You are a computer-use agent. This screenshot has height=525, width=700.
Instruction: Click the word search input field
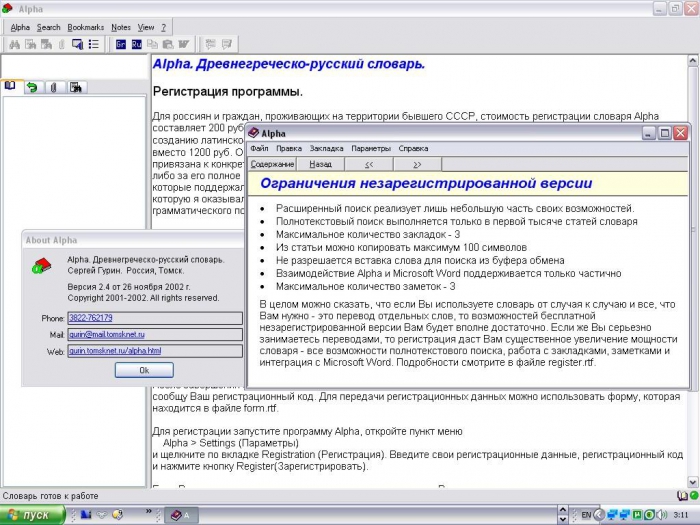[75, 67]
